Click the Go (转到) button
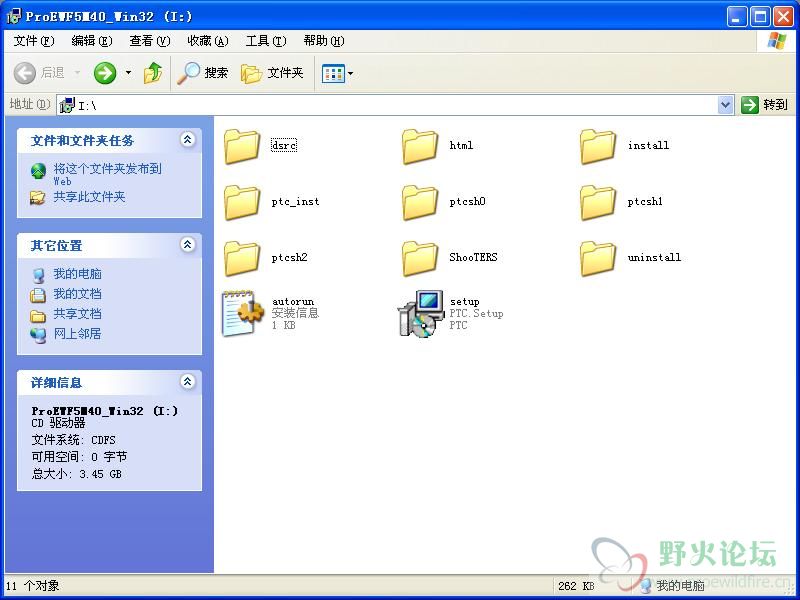The width and height of the screenshot is (800, 600). pos(764,105)
